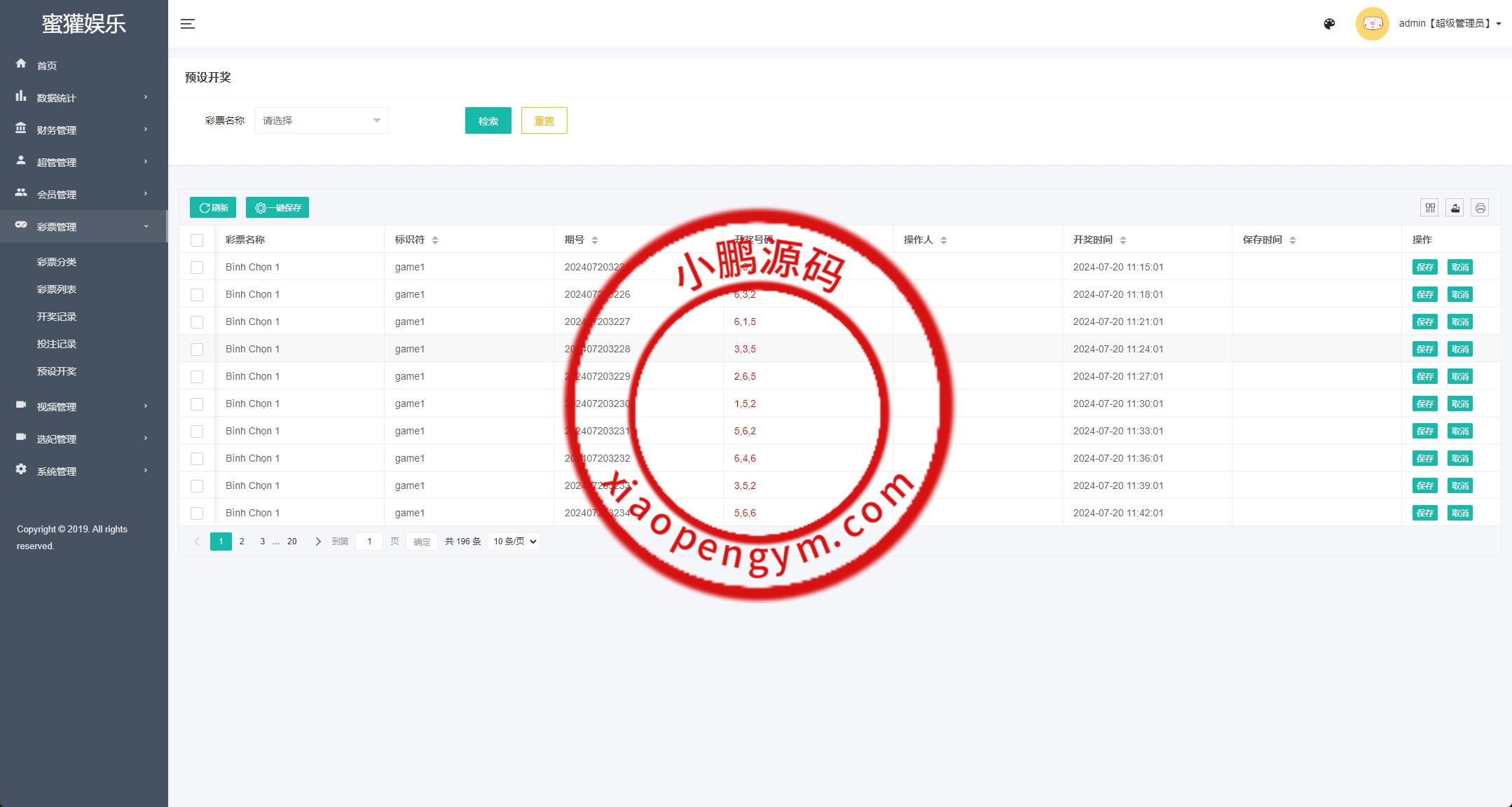
Task: Open 彩票列表 in the sidebar
Action: coord(57,289)
